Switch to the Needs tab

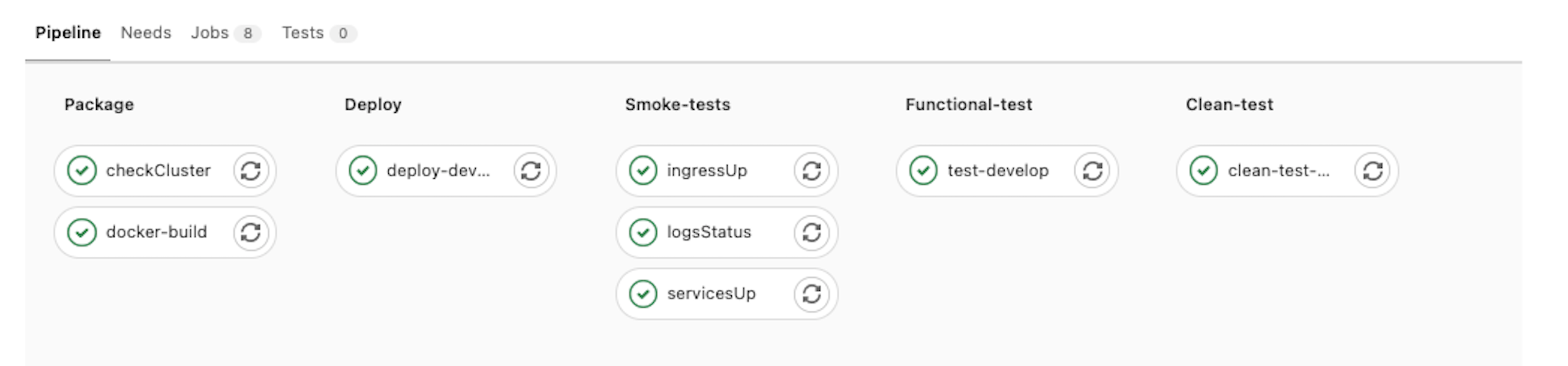146,33
